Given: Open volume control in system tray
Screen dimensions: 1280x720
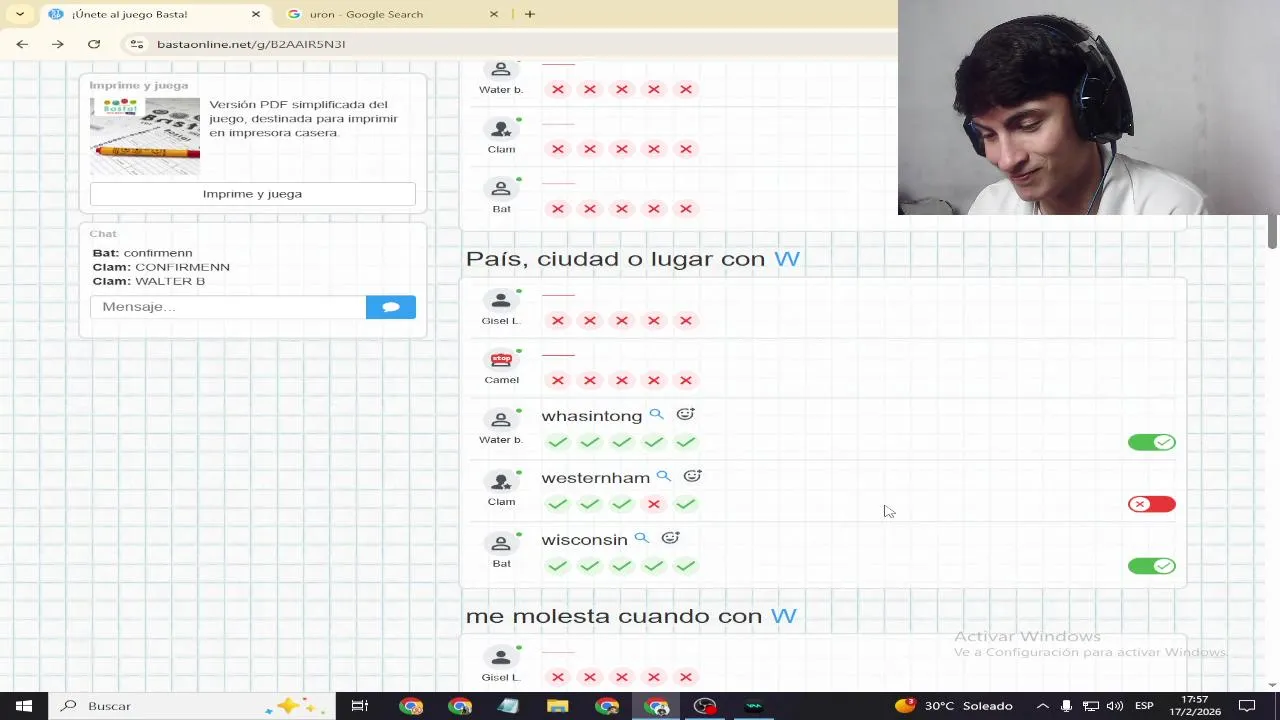Looking at the screenshot, I should (1115, 706).
